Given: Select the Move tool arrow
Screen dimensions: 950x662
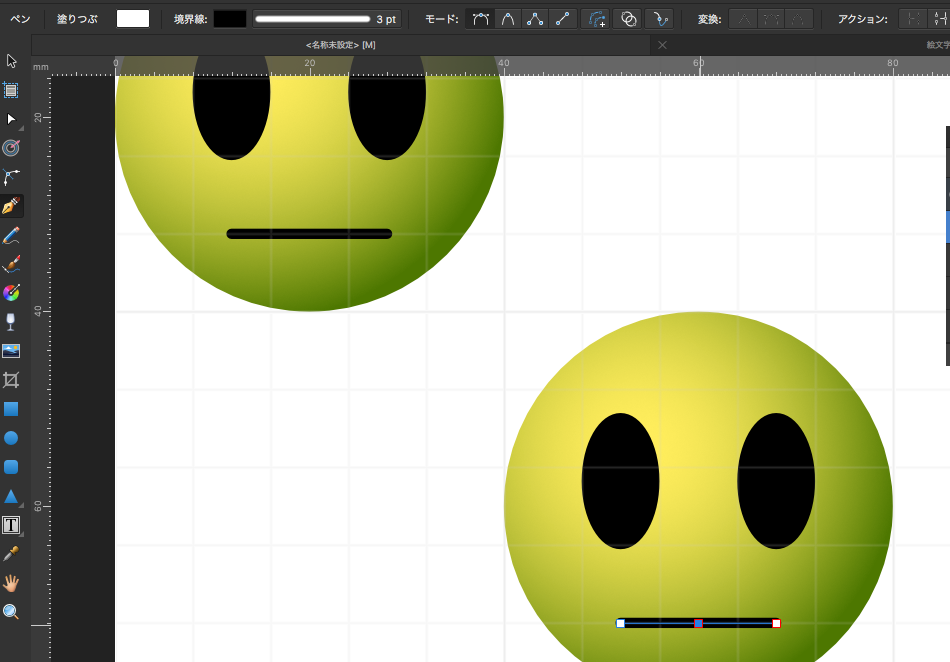Looking at the screenshot, I should [11, 61].
